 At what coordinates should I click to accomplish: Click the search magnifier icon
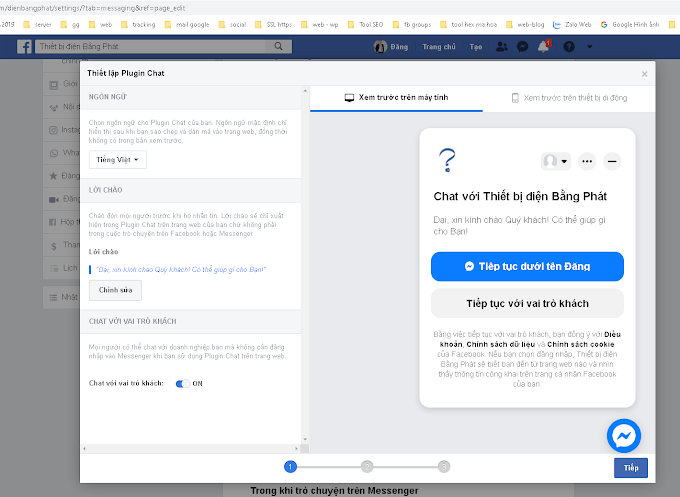click(x=278, y=46)
